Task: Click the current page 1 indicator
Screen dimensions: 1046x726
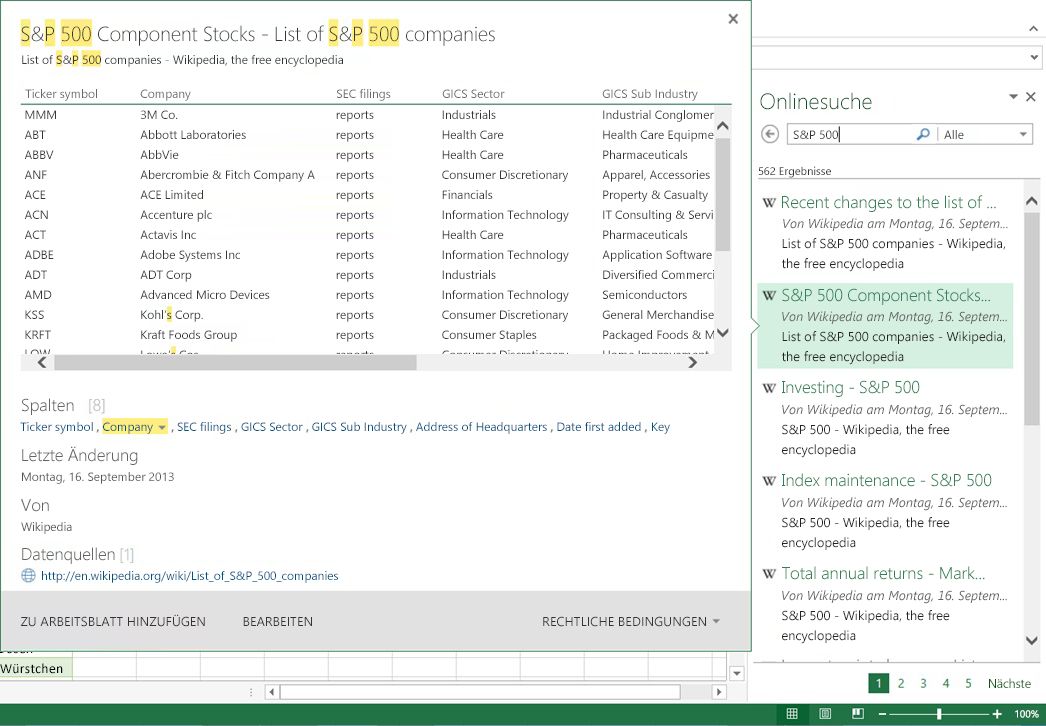Action: point(879,683)
